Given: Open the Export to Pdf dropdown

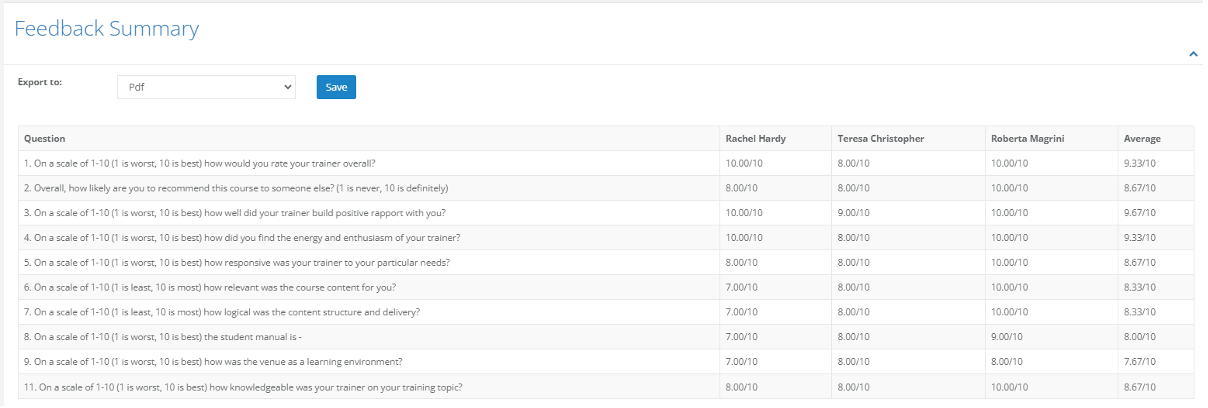Looking at the screenshot, I should 206,87.
